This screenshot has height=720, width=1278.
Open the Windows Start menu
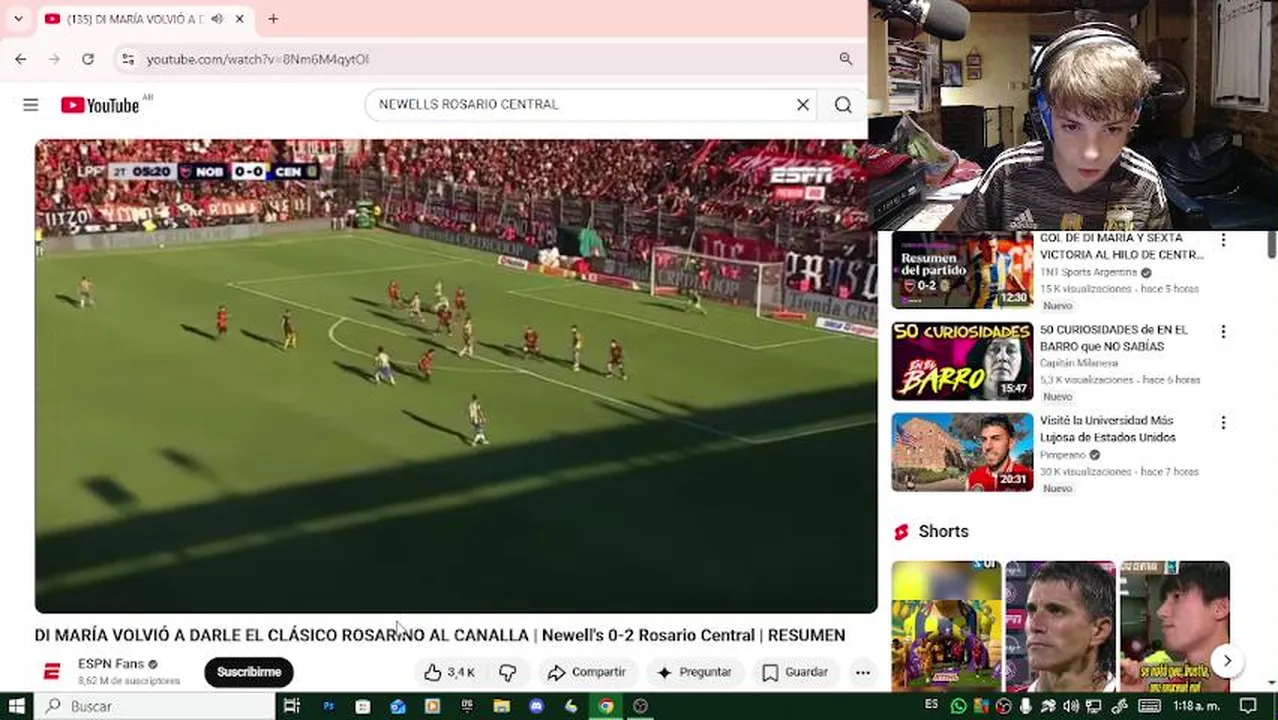click(16, 706)
